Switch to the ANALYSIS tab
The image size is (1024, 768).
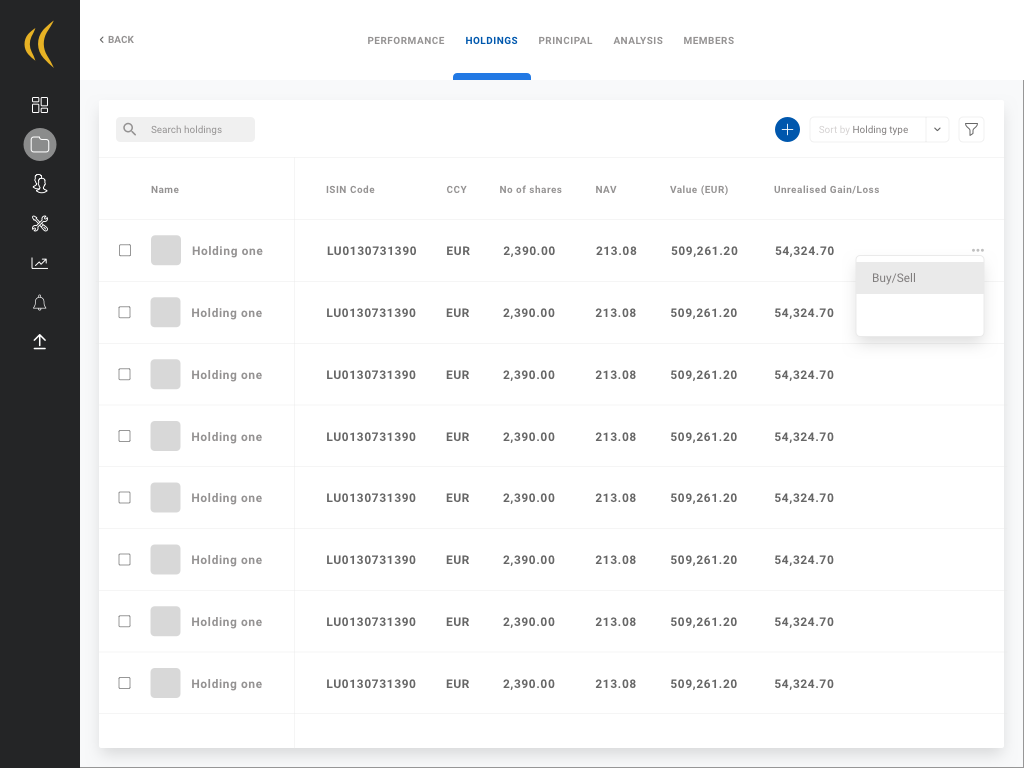click(x=637, y=40)
